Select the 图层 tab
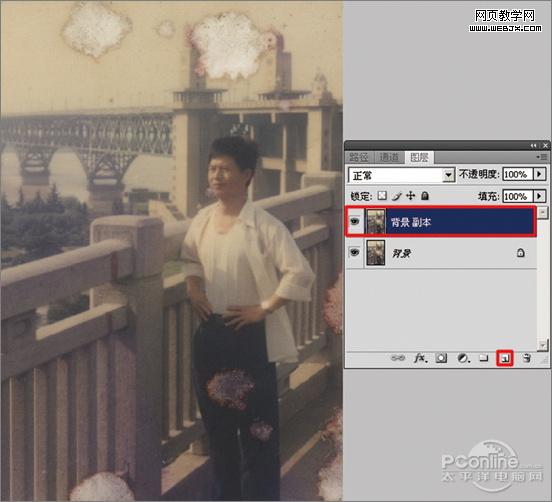The height and width of the screenshot is (502, 552). [419, 157]
